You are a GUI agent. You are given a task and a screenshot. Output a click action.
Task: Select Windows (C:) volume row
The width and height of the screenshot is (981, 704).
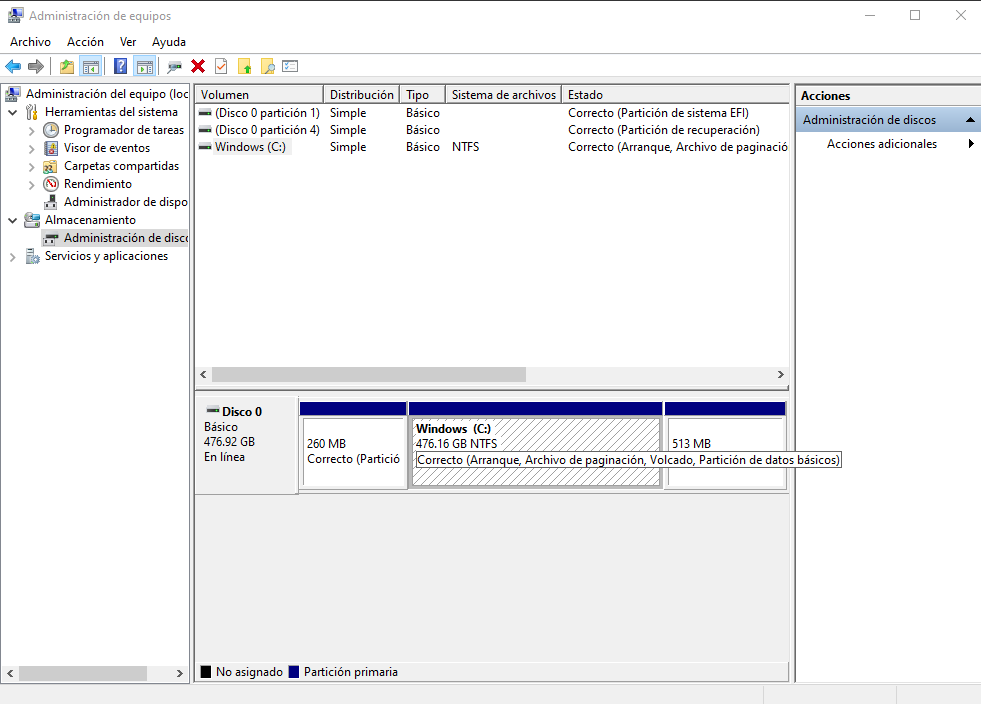tap(492, 147)
